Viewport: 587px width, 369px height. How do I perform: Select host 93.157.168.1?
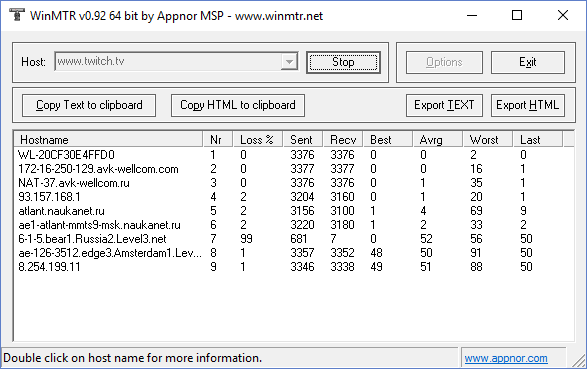(49, 197)
